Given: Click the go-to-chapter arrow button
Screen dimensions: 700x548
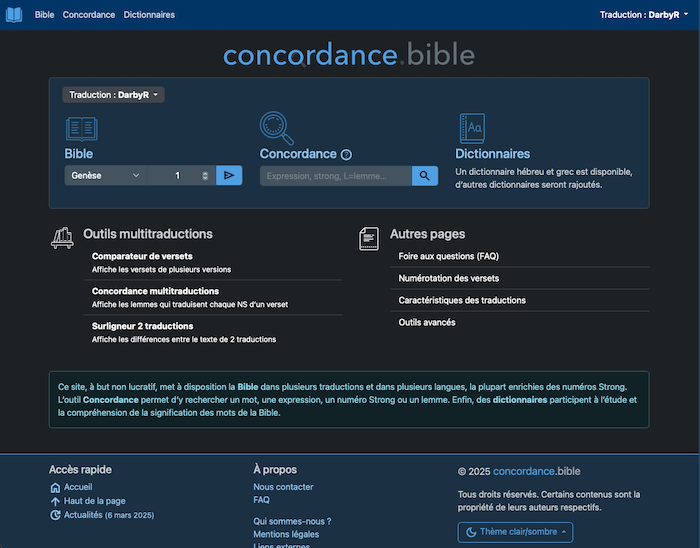Looking at the screenshot, I should [229, 175].
